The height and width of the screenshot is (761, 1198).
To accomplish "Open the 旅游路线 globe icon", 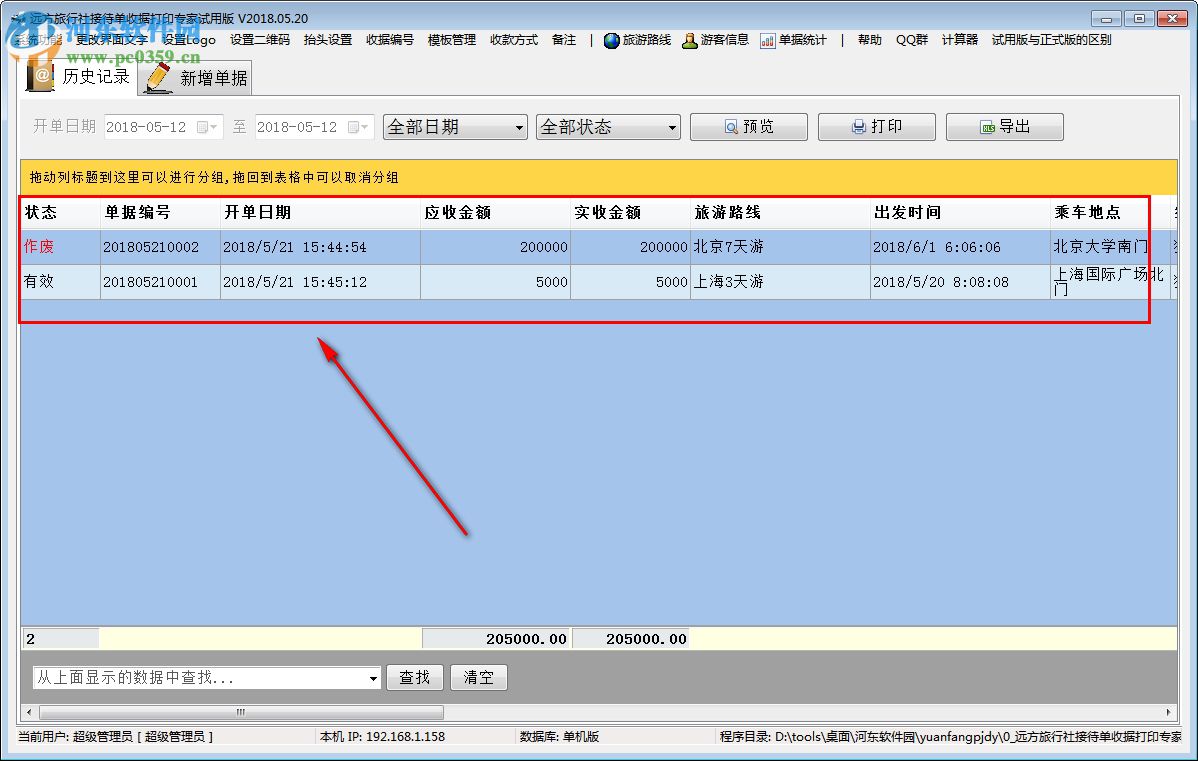I will click(613, 40).
